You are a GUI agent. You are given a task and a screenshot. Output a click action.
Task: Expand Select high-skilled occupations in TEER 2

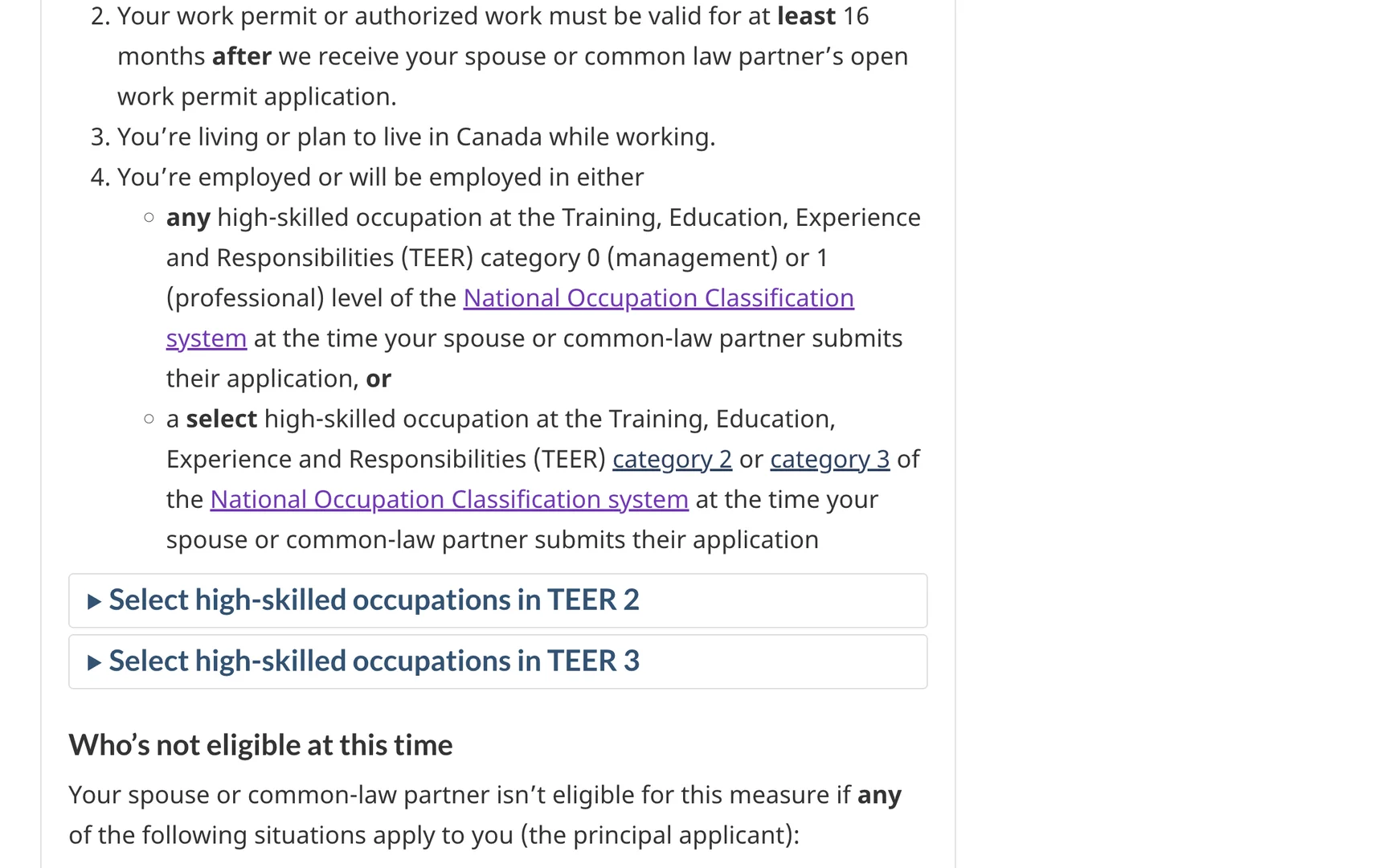tap(498, 600)
